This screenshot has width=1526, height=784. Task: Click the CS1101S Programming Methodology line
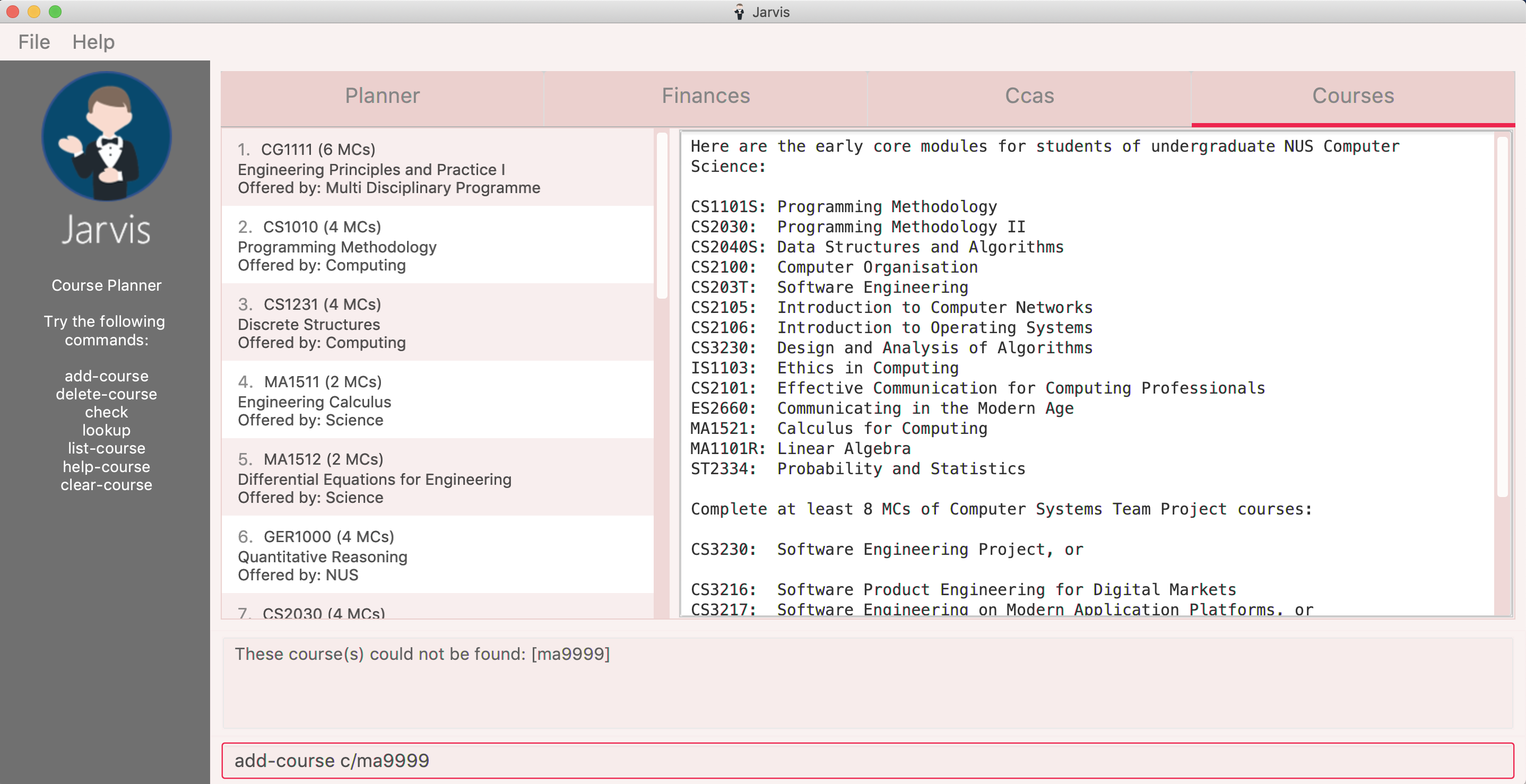[844, 207]
